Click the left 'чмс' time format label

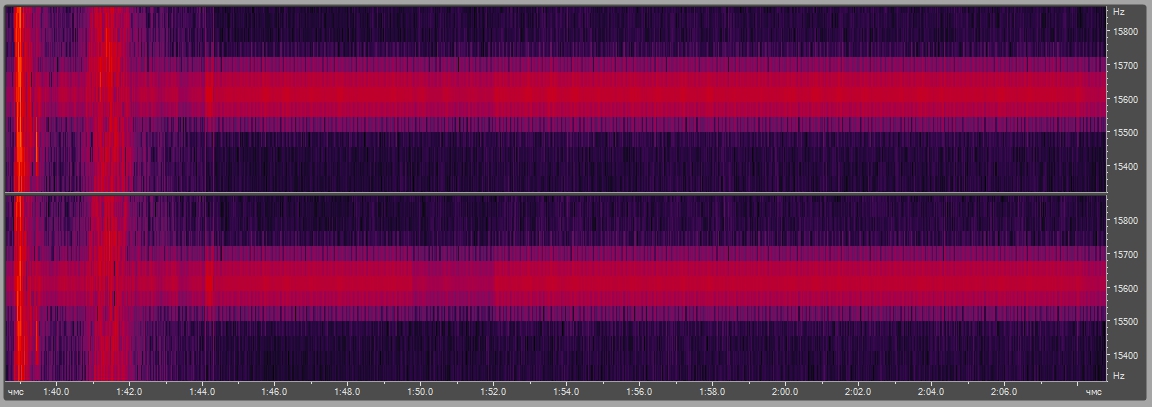(x=16, y=392)
